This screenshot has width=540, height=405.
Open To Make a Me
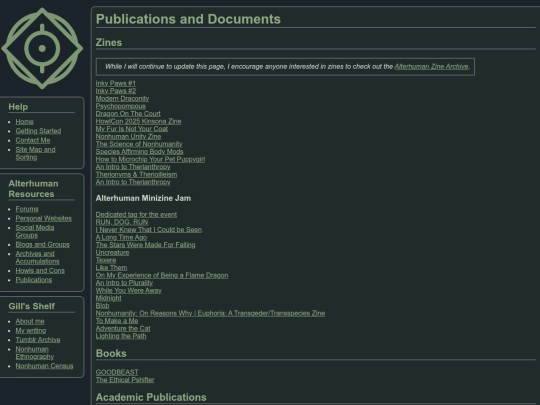click(x=117, y=321)
